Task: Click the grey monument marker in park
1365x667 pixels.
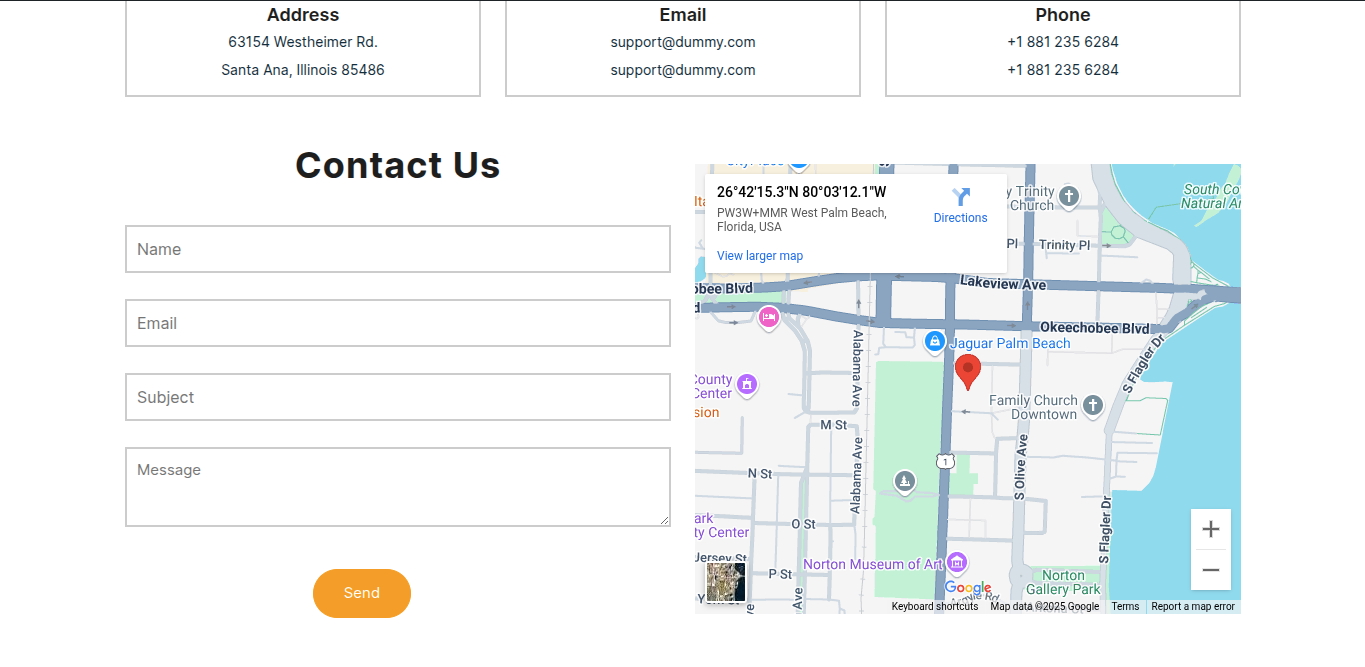Action: tap(905, 483)
